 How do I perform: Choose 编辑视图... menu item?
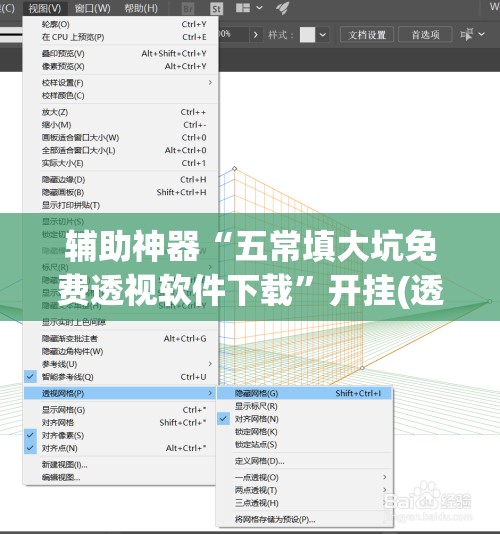click(x=120, y=477)
